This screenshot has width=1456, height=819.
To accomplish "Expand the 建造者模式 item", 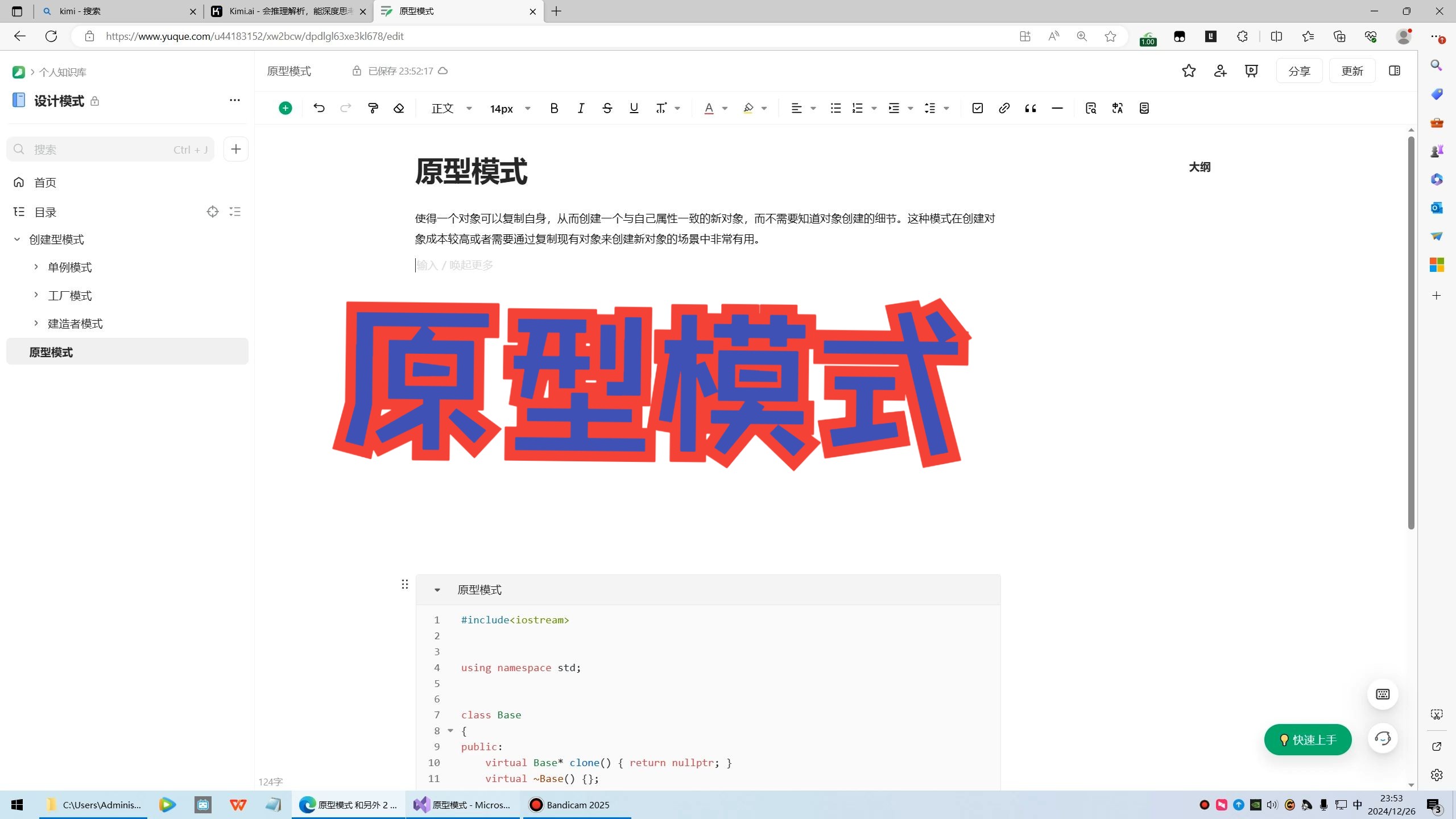I will [x=36, y=323].
